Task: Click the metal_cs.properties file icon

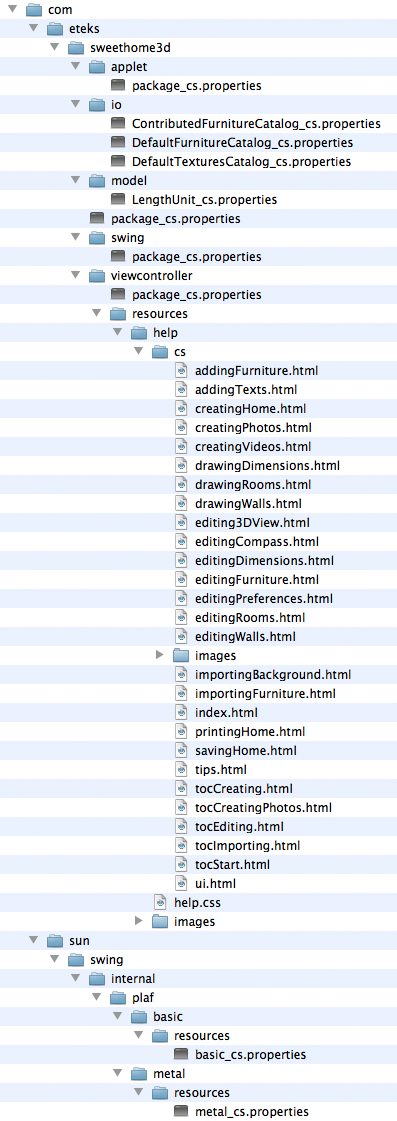Action: tap(182, 1110)
